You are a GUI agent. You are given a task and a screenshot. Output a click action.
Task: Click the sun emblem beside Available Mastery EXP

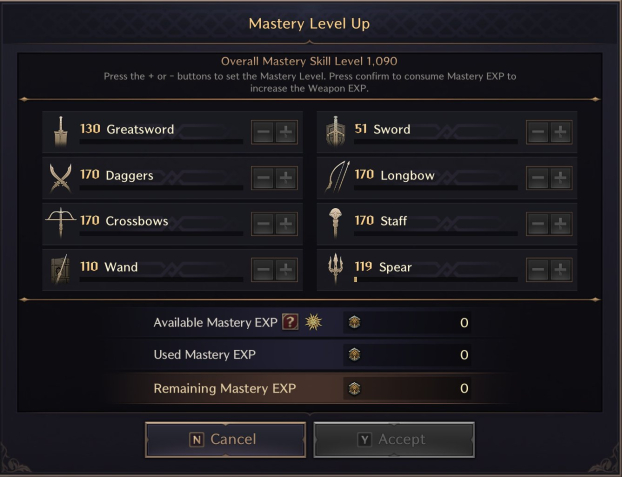pyautogui.click(x=313, y=322)
